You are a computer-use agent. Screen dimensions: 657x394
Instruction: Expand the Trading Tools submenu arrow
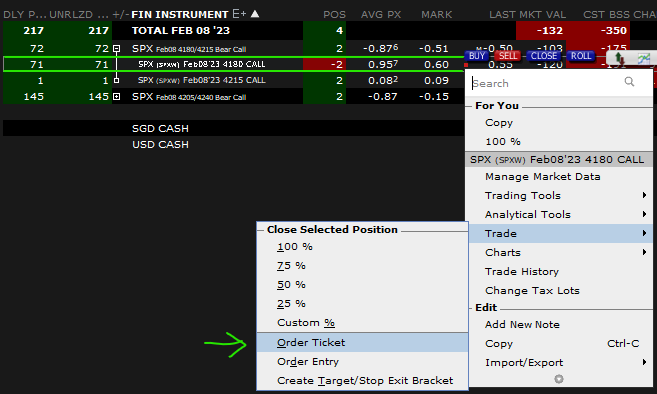click(644, 195)
